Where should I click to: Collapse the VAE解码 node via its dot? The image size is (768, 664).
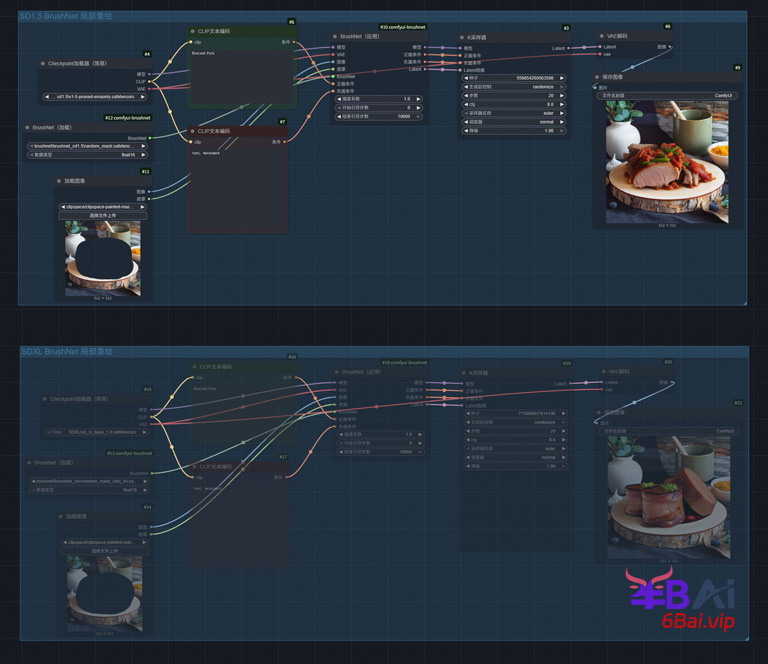pos(601,36)
